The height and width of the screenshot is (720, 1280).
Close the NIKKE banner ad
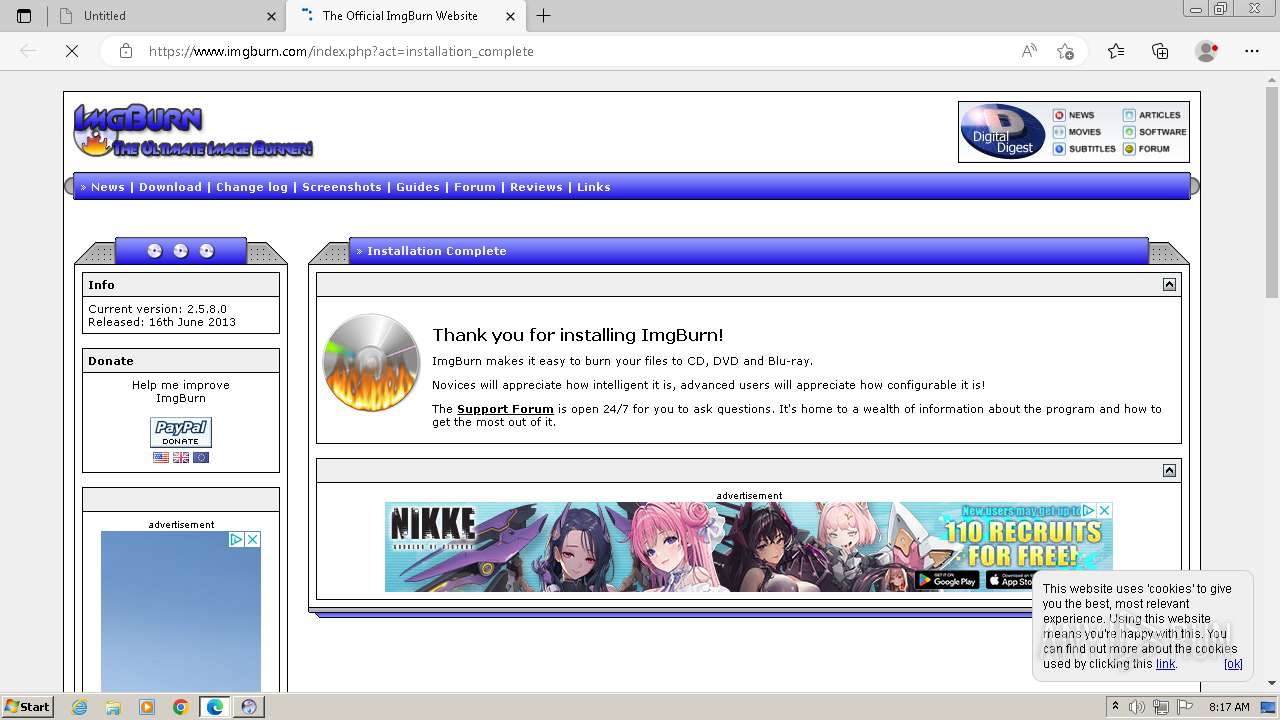coord(1104,510)
